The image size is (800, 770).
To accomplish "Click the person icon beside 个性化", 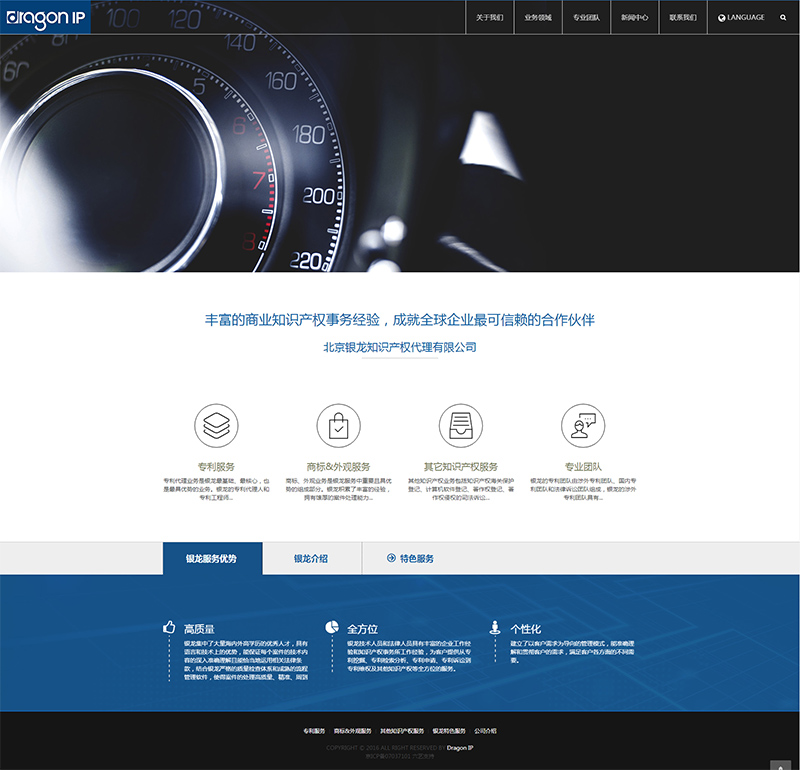I will pos(494,628).
